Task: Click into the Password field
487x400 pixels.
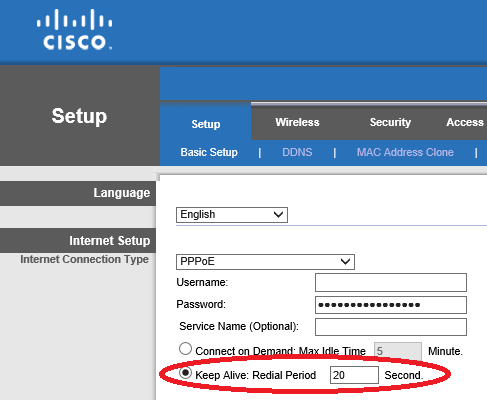Action: point(391,305)
